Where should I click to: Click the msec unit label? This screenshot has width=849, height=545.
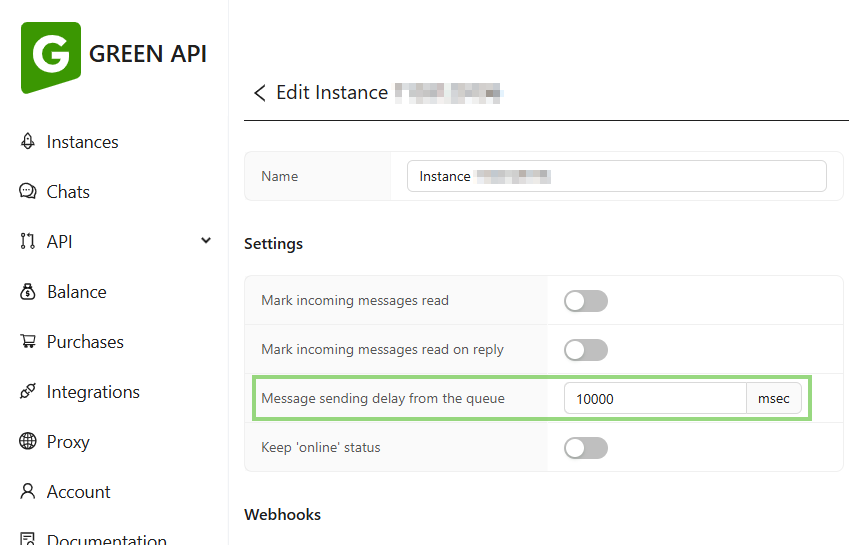[x=773, y=399]
